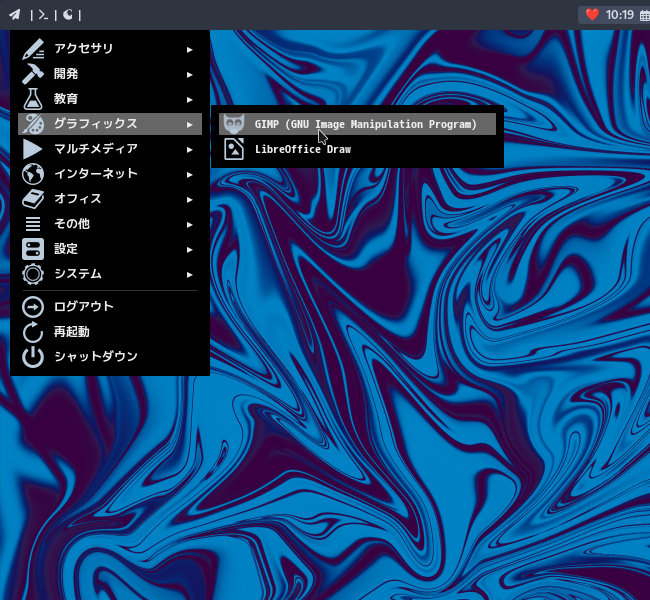Screen dimensions: 650x600
Task: Click the インターネット globe icon
Action: [x=33, y=174]
